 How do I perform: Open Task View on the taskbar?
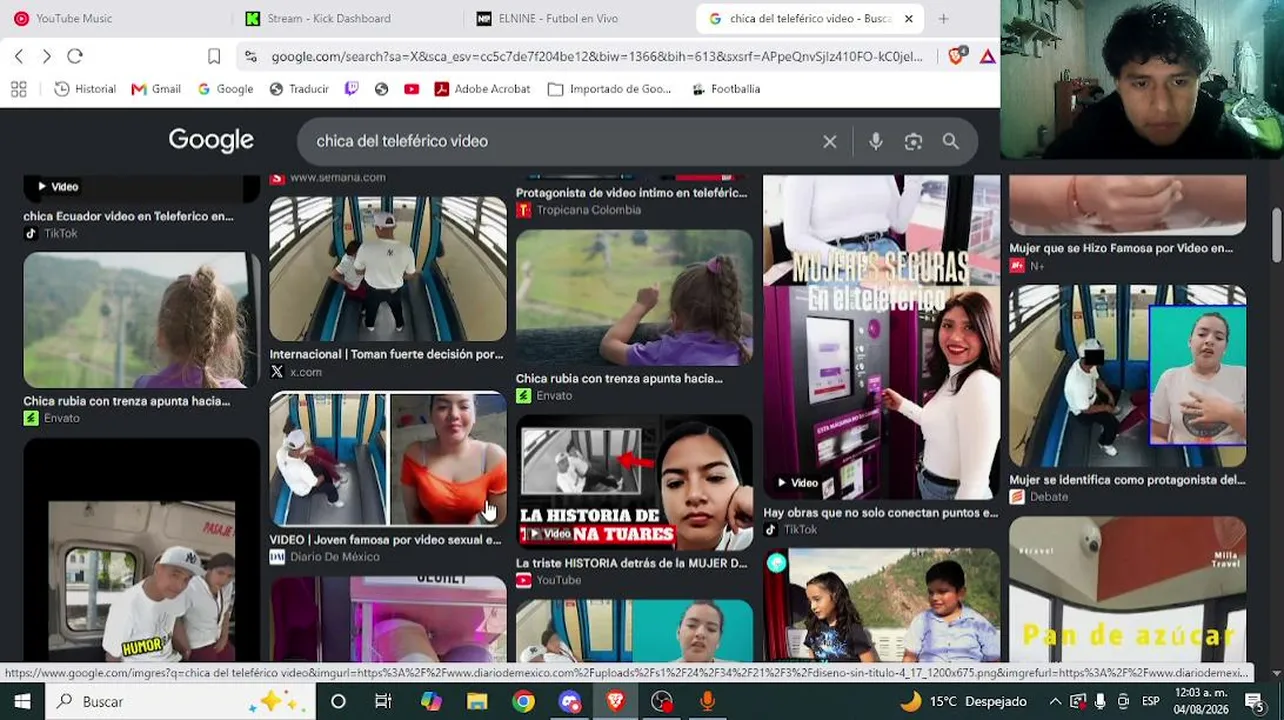[x=383, y=701]
